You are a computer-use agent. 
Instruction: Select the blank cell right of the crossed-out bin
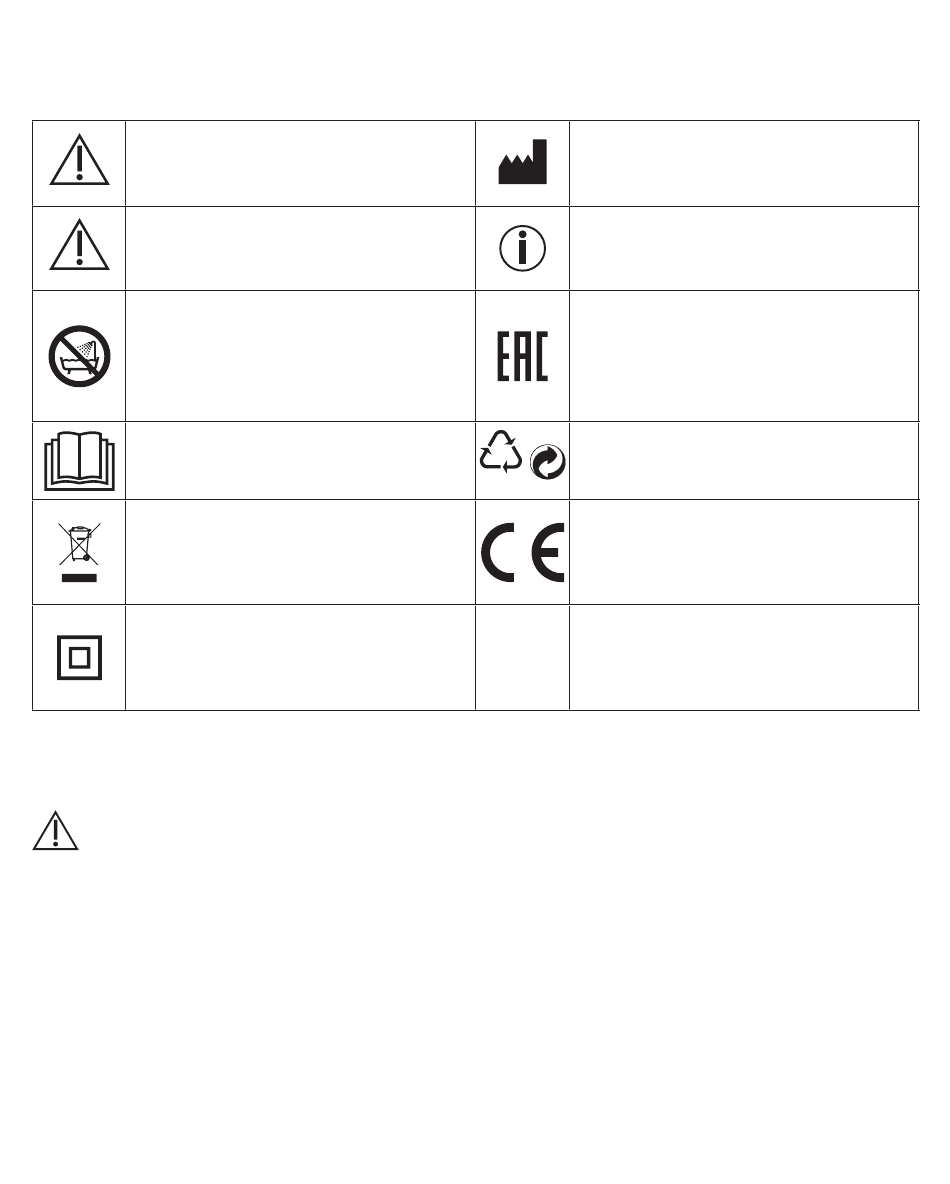tap(299, 552)
